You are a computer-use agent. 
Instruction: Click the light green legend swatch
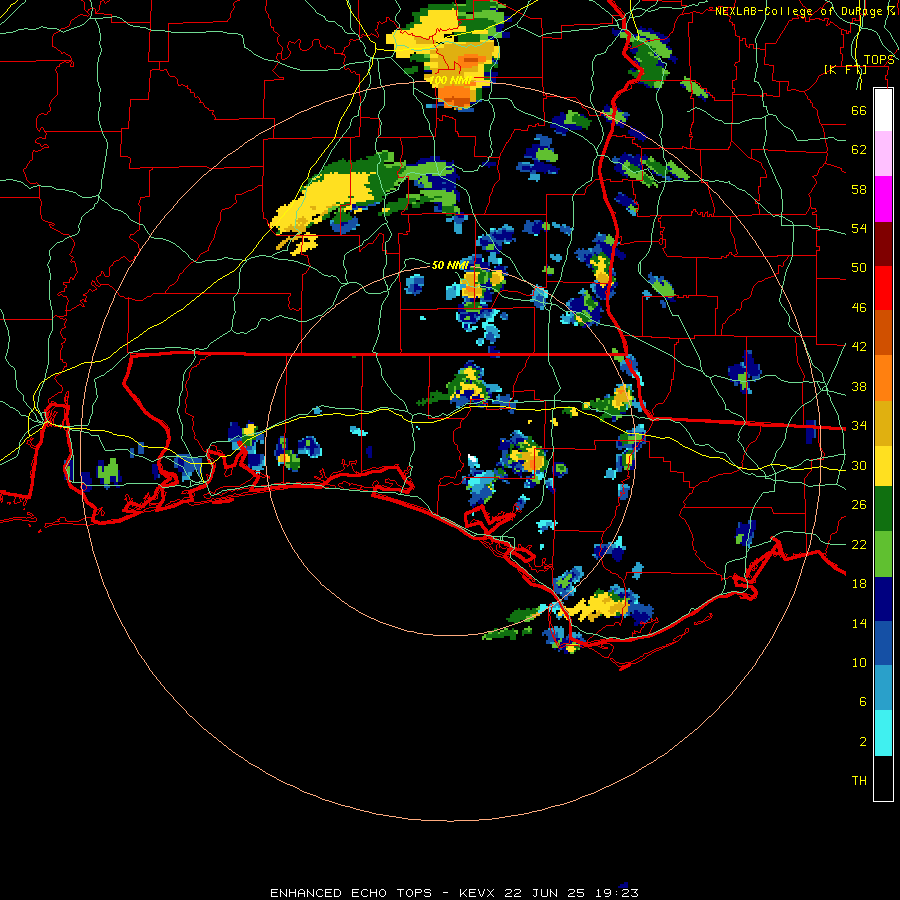883,554
